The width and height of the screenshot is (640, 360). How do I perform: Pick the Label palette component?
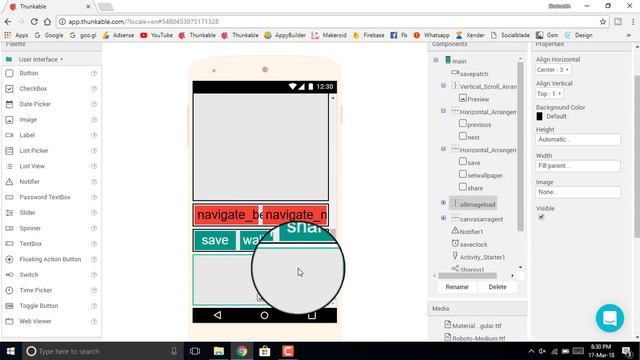[27, 135]
